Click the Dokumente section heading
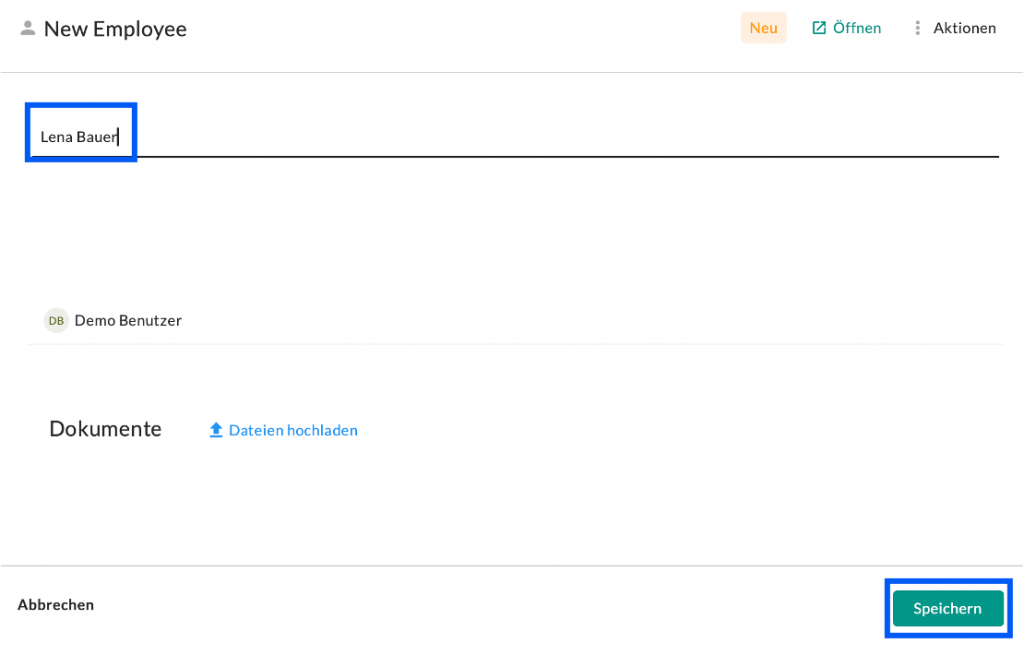1024x655 pixels. (105, 429)
